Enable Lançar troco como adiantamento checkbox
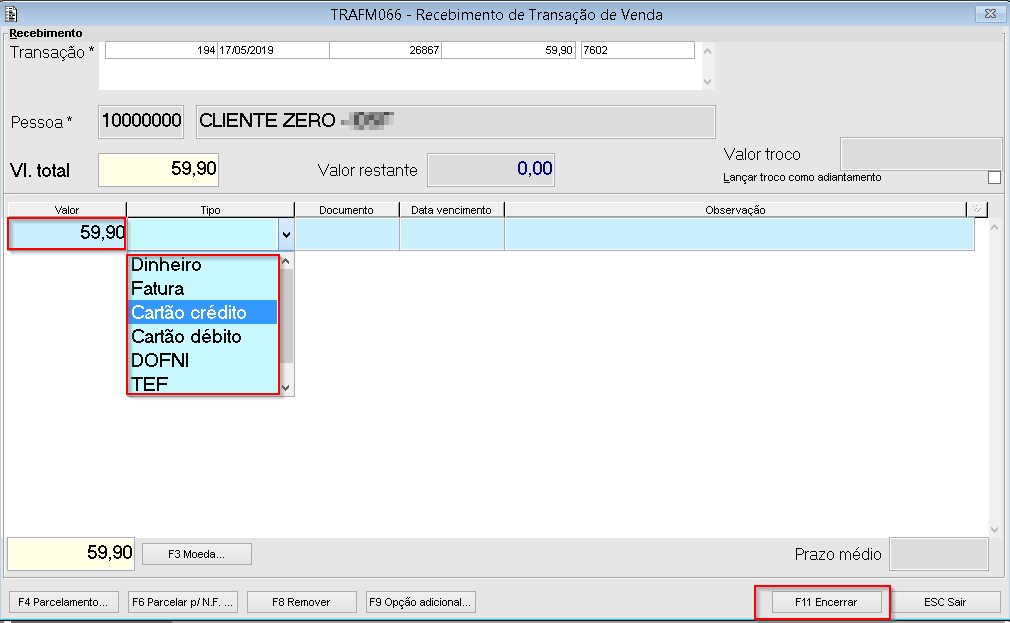The width and height of the screenshot is (1010, 623). click(x=994, y=177)
